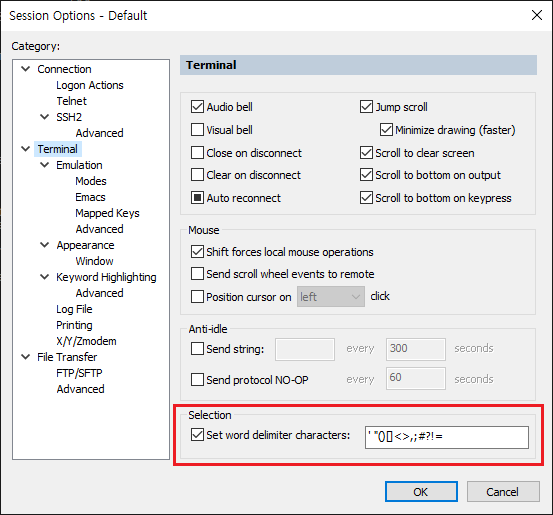The image size is (553, 515).
Task: Collapse the Appearance tree node
Action: pos(44,245)
